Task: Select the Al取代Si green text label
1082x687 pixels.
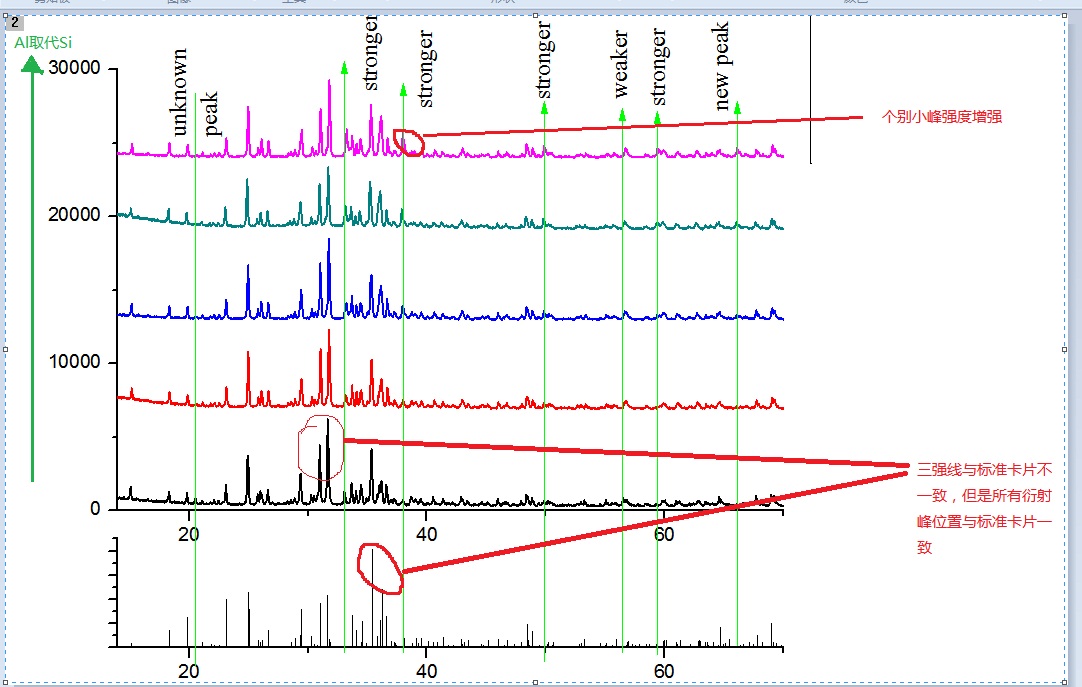Action: [x=43, y=43]
